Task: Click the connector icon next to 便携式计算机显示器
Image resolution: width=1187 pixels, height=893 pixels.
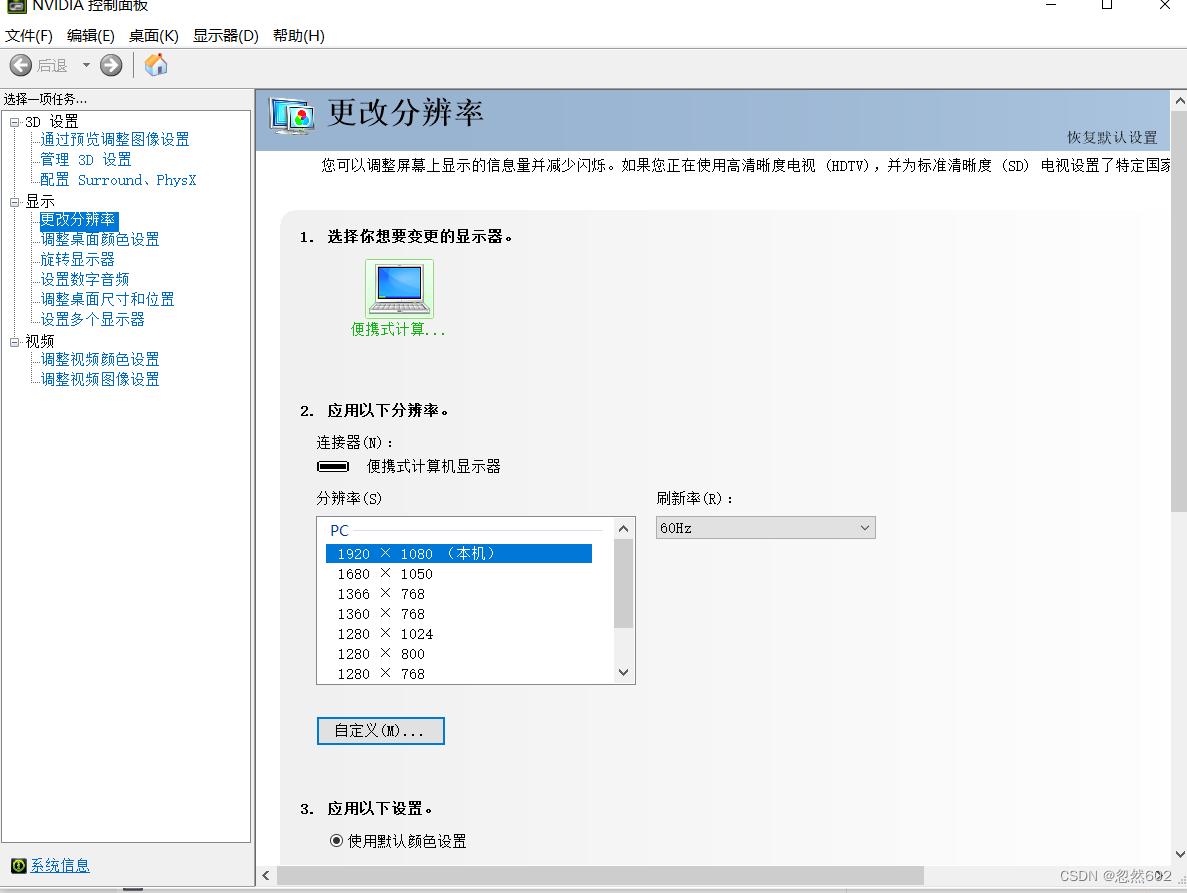Action: (333, 467)
